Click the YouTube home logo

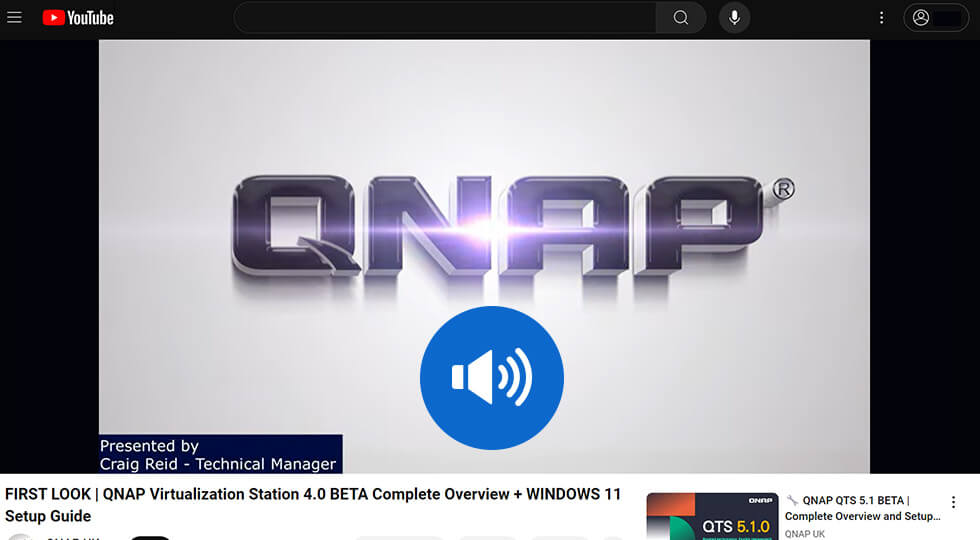pos(78,17)
